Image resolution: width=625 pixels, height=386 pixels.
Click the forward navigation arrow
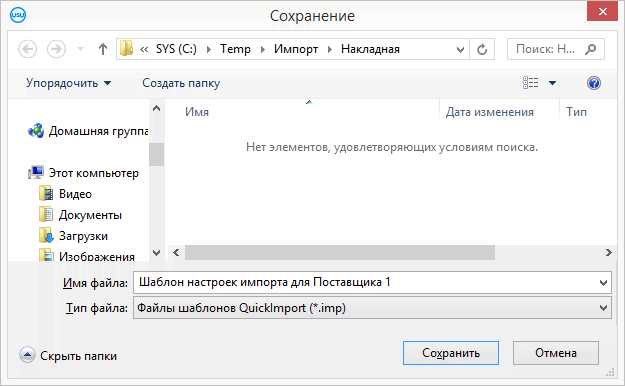pyautogui.click(x=56, y=49)
